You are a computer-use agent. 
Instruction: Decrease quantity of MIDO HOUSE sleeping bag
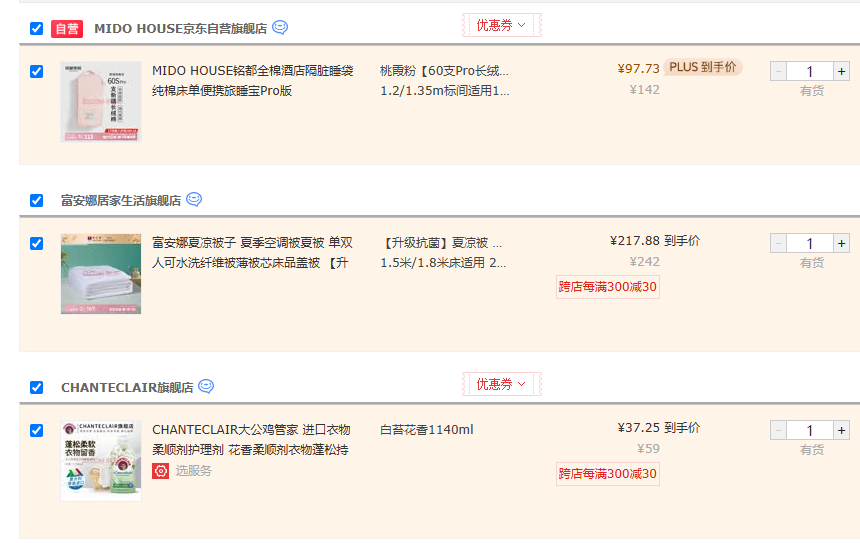(x=778, y=71)
